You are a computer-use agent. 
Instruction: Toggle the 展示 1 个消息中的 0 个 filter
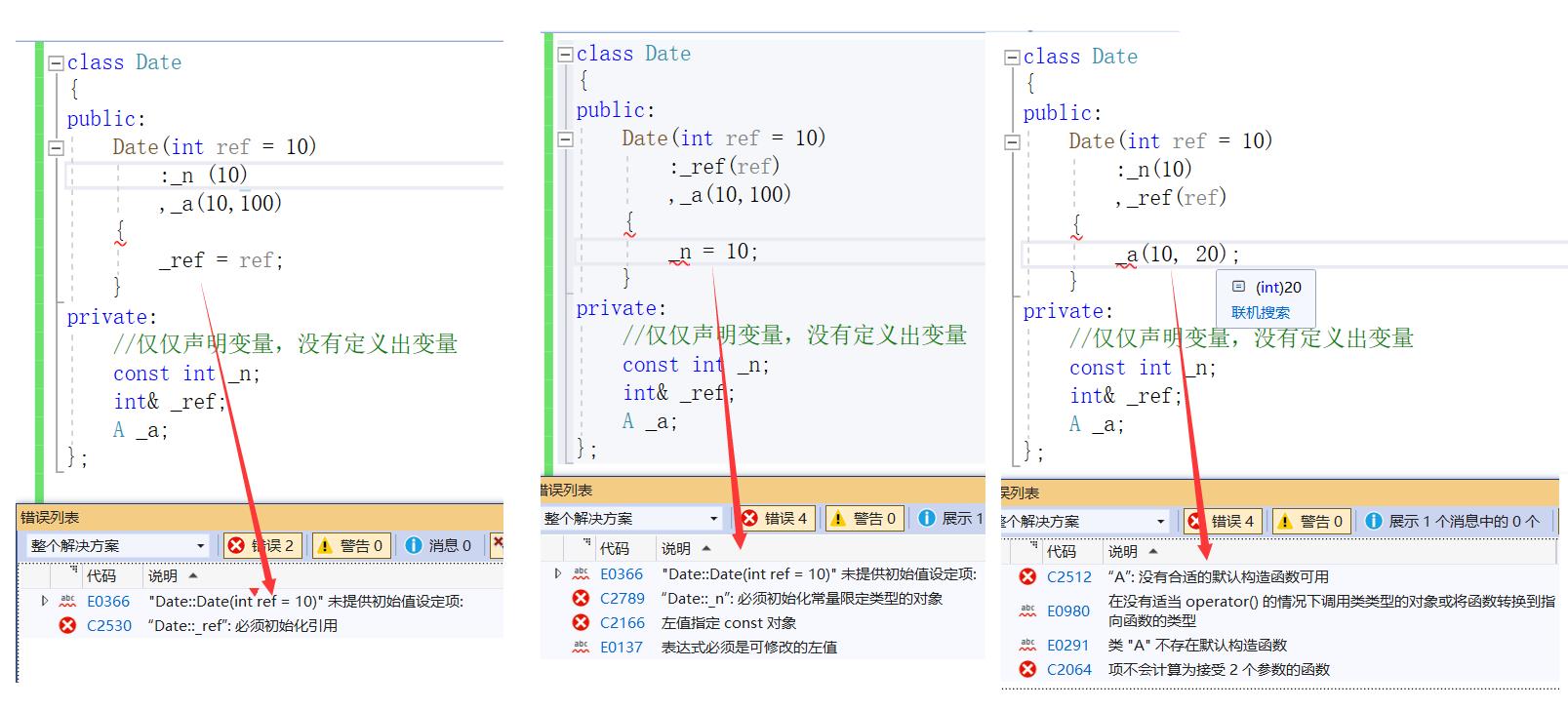pyautogui.click(x=1453, y=521)
